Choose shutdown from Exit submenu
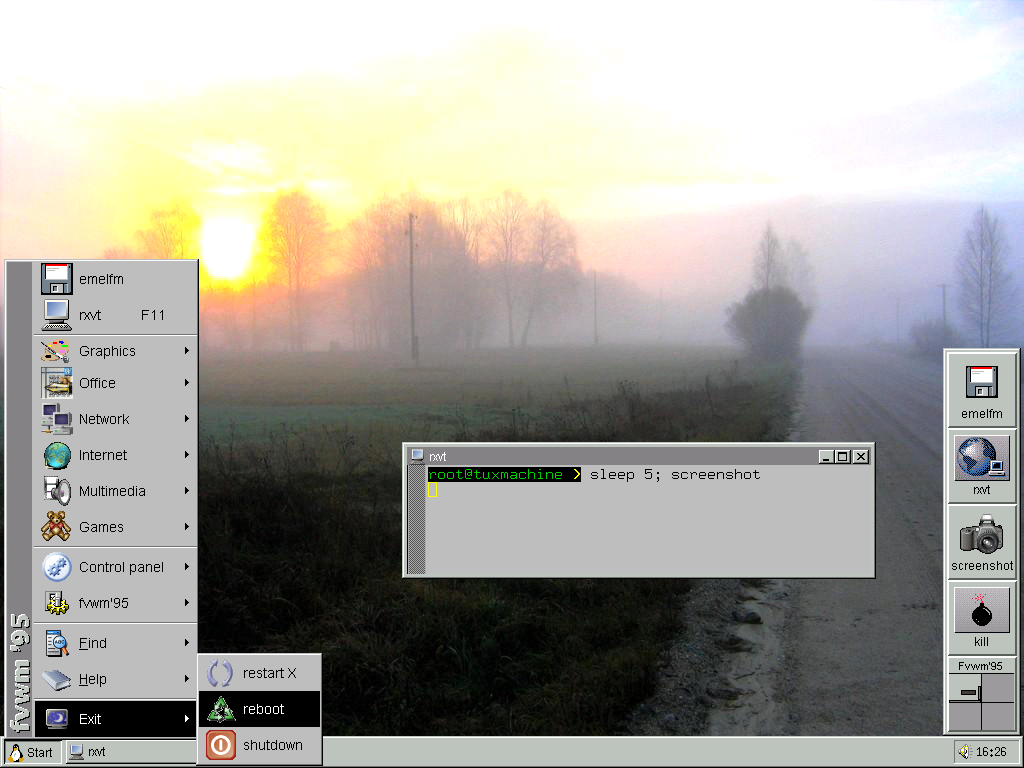 point(259,745)
